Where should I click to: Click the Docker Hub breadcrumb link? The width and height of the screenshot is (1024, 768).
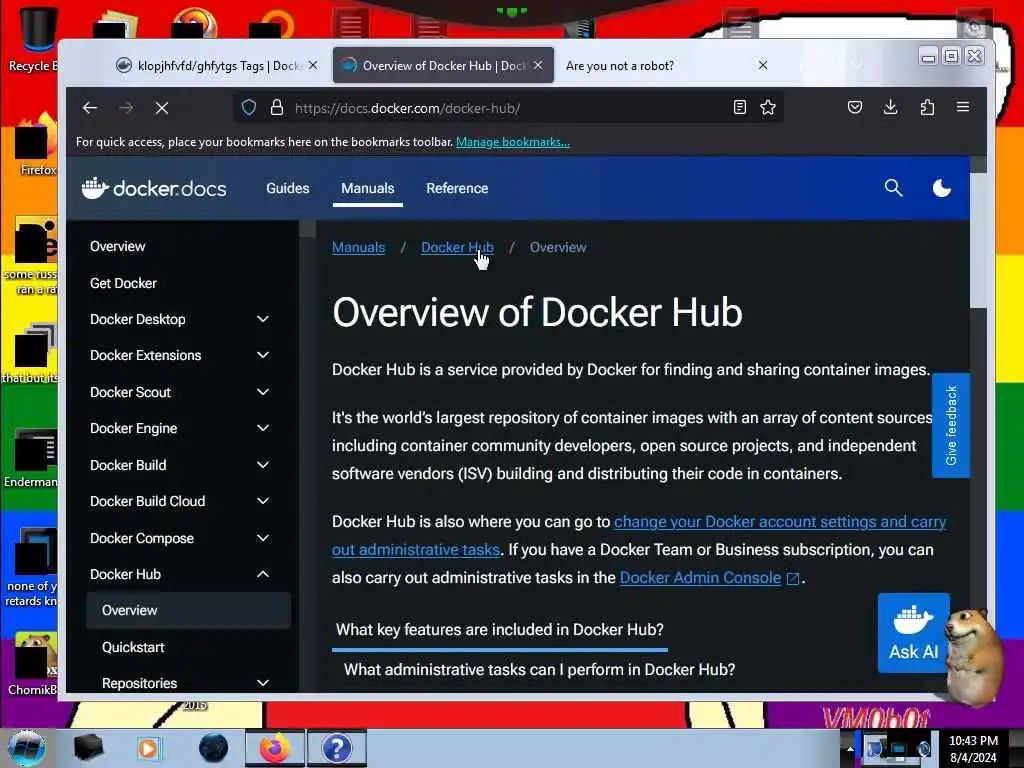(x=457, y=248)
